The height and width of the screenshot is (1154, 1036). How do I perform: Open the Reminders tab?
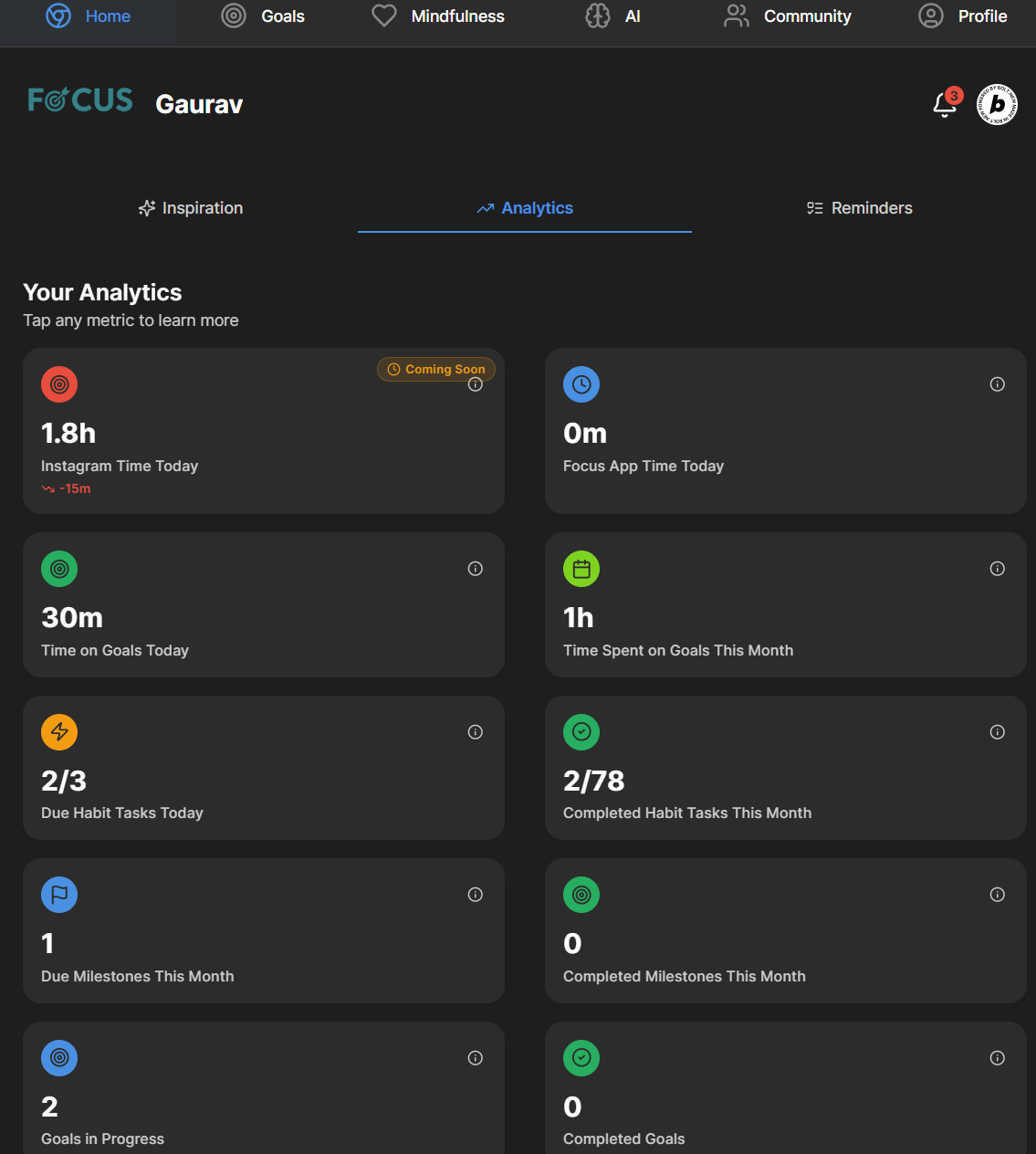pyautogui.click(x=859, y=208)
